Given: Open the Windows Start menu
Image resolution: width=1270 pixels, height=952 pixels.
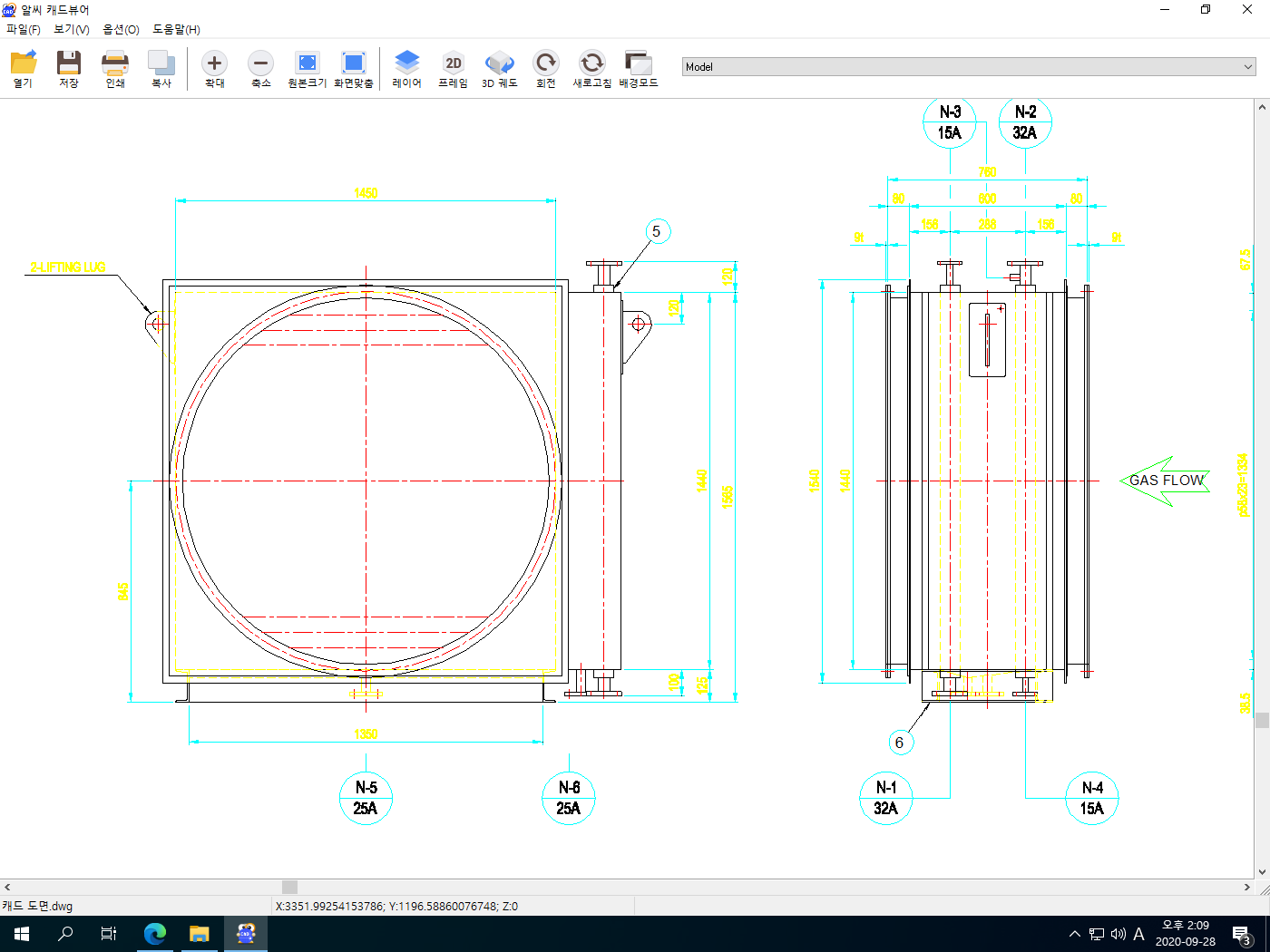Looking at the screenshot, I should [x=22, y=934].
